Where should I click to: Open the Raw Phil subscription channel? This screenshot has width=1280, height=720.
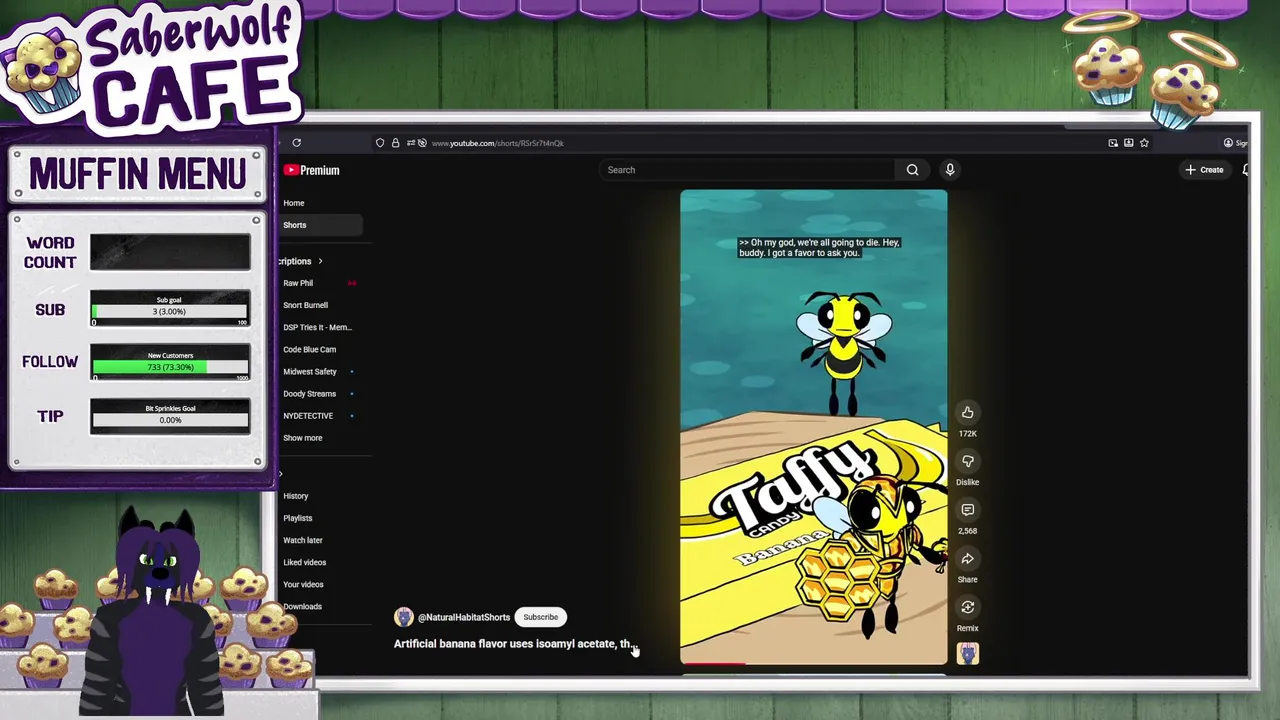298,283
